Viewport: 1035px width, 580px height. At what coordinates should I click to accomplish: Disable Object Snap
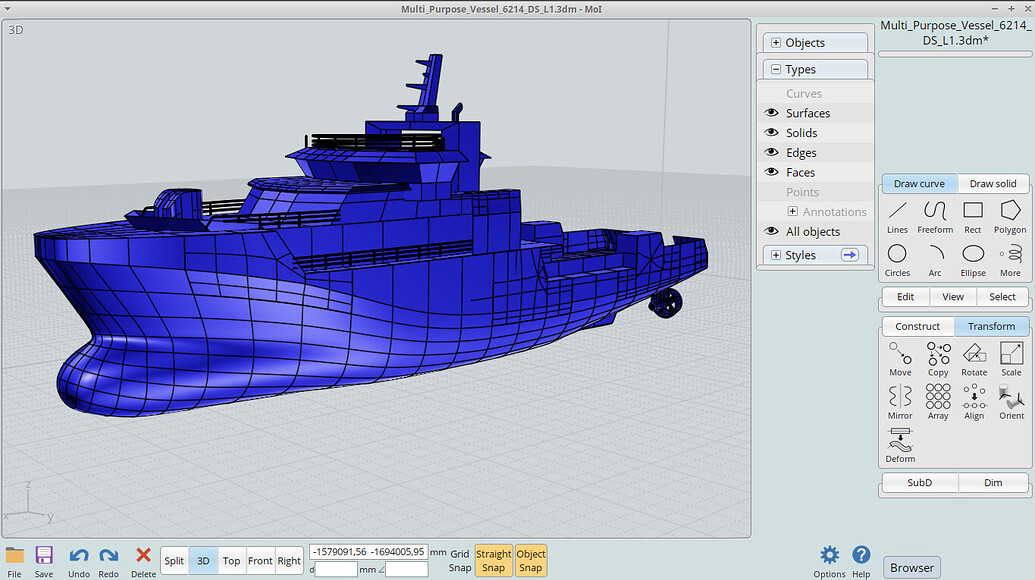tap(531, 561)
